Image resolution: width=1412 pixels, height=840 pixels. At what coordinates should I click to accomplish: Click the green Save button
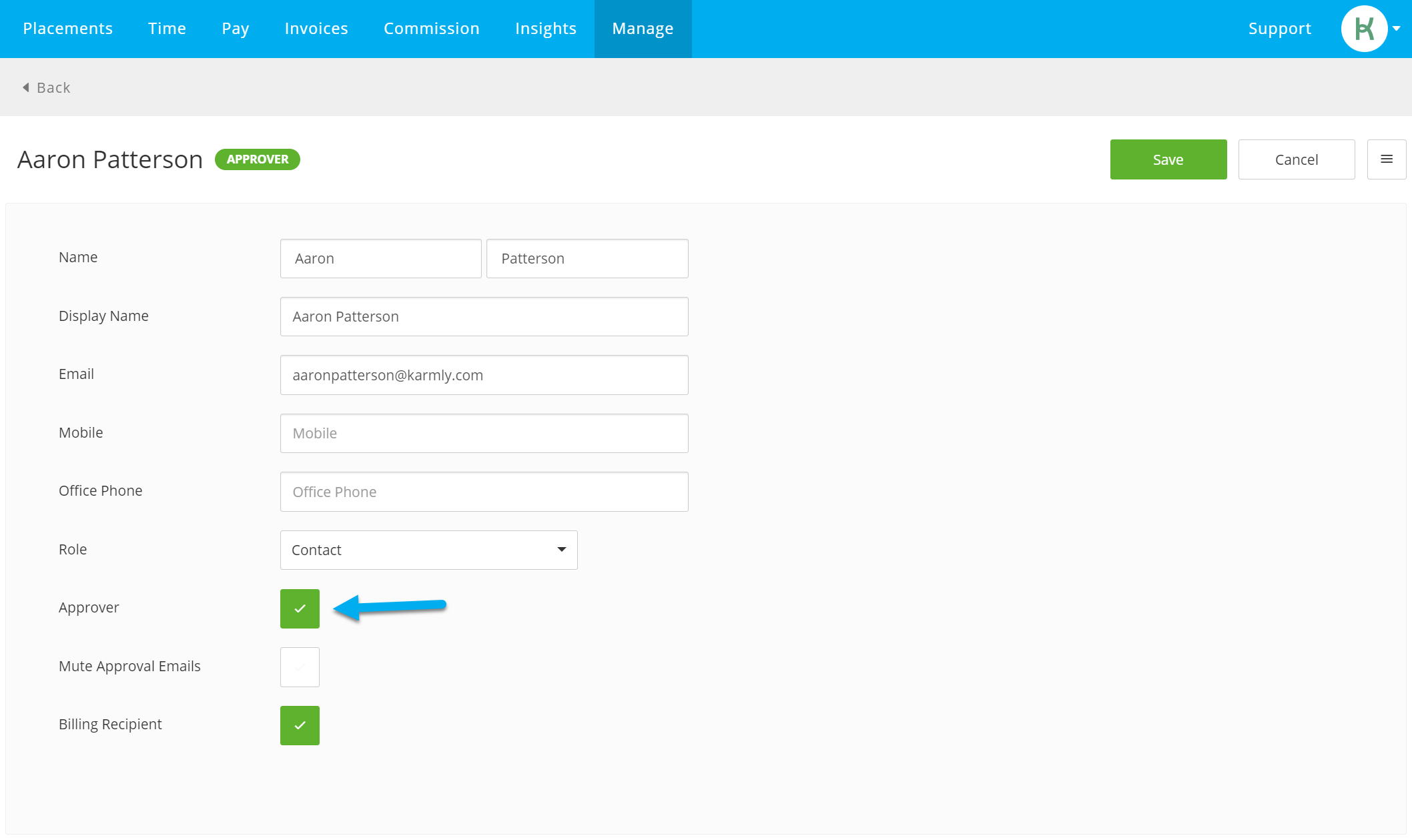(1168, 159)
